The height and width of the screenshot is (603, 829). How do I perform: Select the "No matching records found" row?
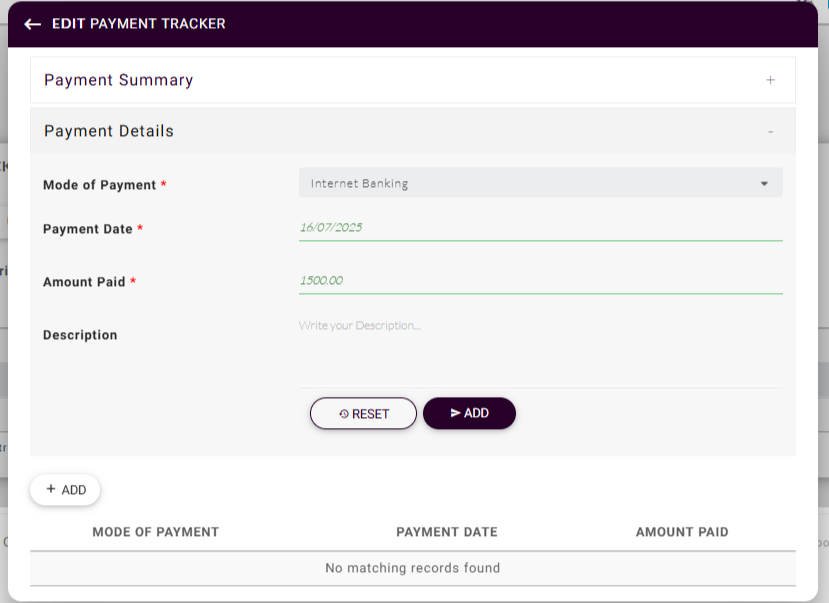412,568
